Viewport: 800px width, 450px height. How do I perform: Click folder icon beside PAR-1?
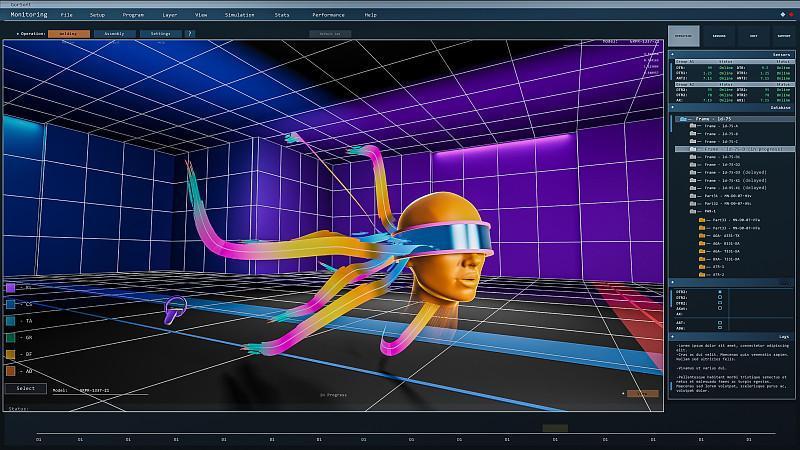[x=693, y=211]
